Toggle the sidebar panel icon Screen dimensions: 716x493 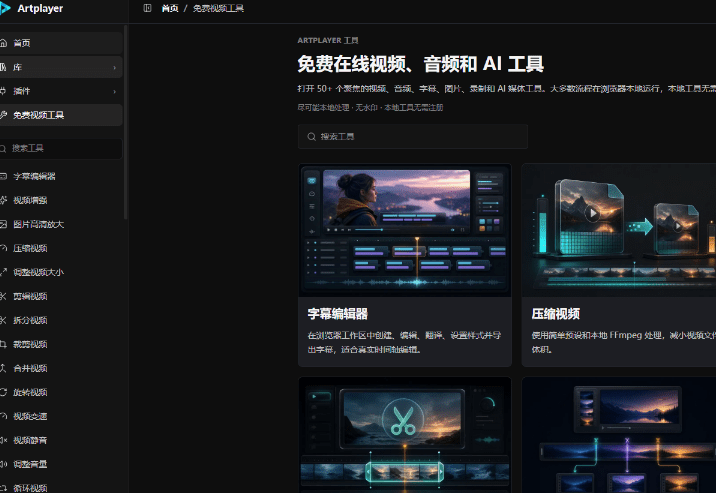(147, 8)
